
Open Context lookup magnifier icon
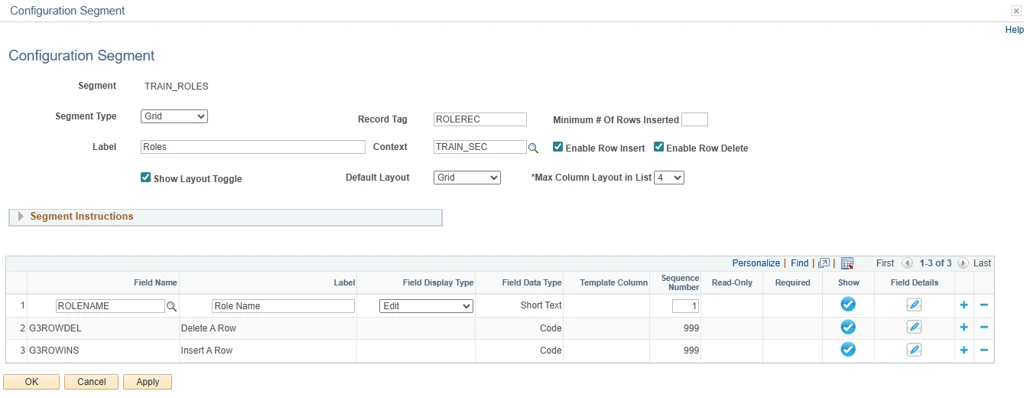coord(533,148)
